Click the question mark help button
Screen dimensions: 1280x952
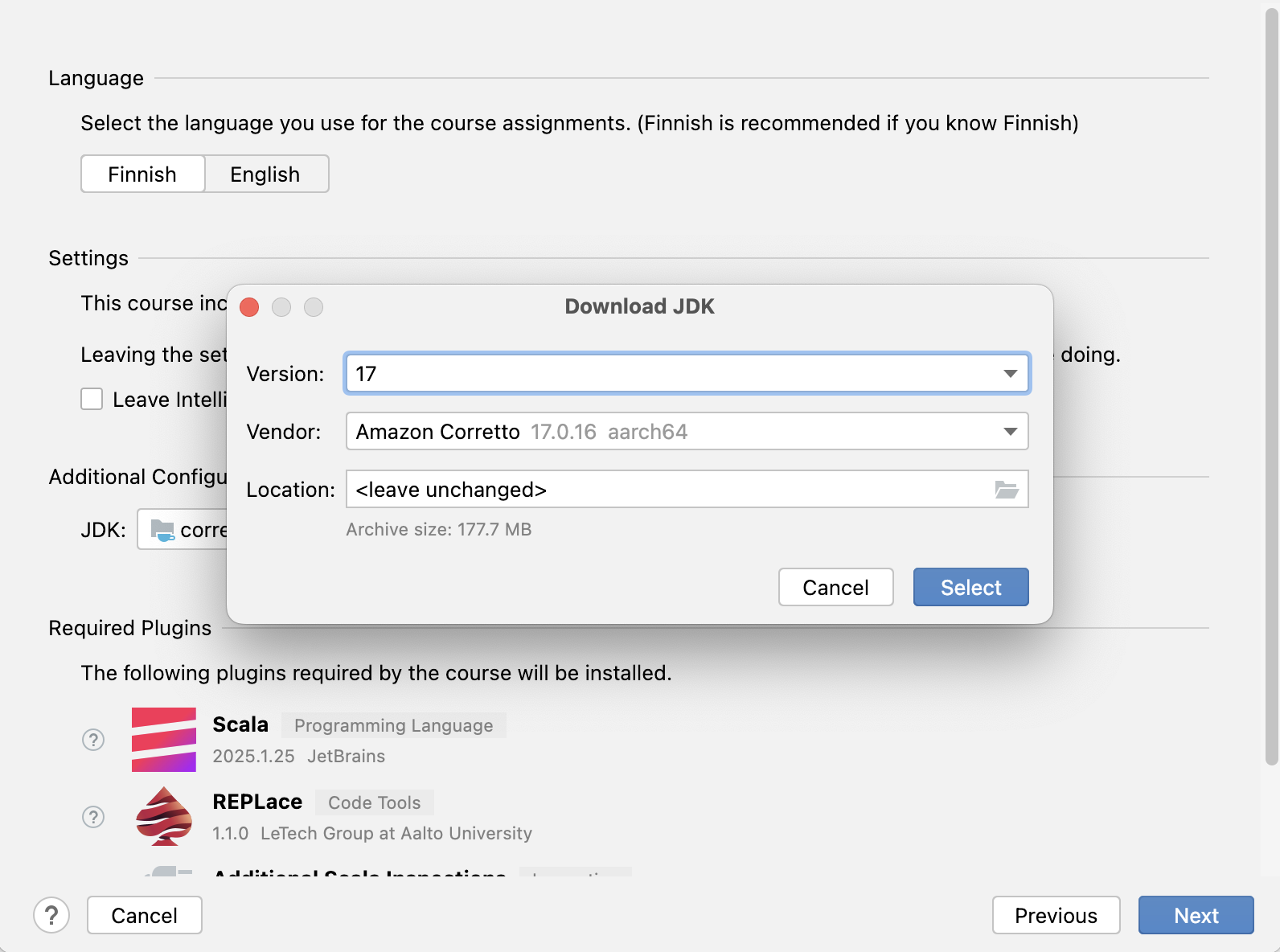(x=51, y=915)
